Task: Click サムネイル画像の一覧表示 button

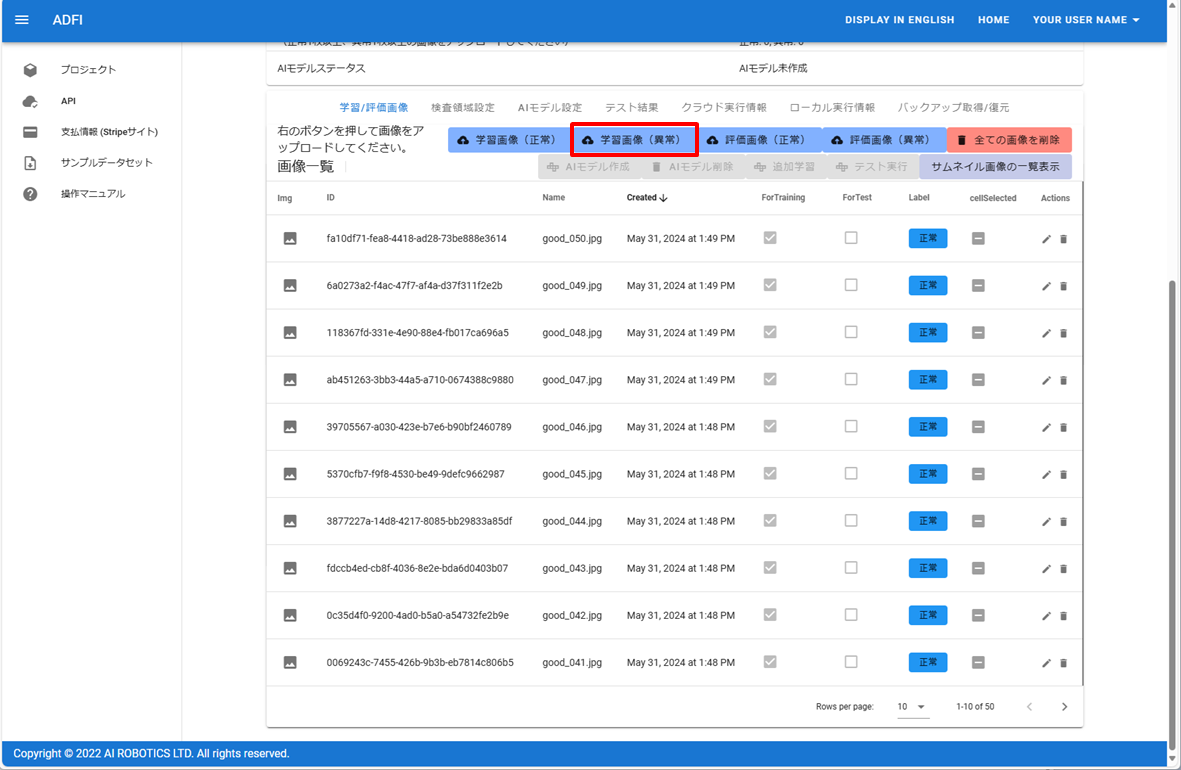Action: [x=995, y=167]
